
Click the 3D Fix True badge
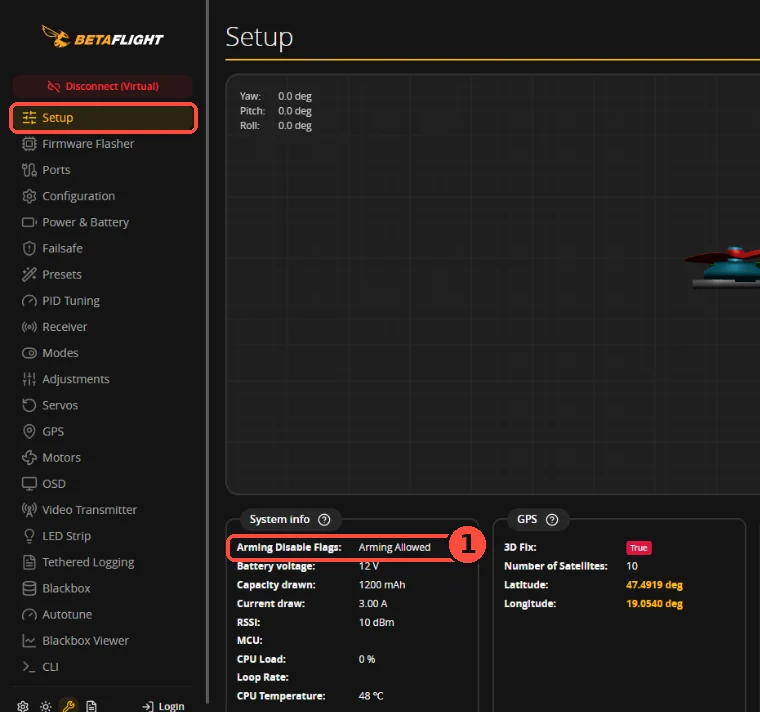click(638, 548)
